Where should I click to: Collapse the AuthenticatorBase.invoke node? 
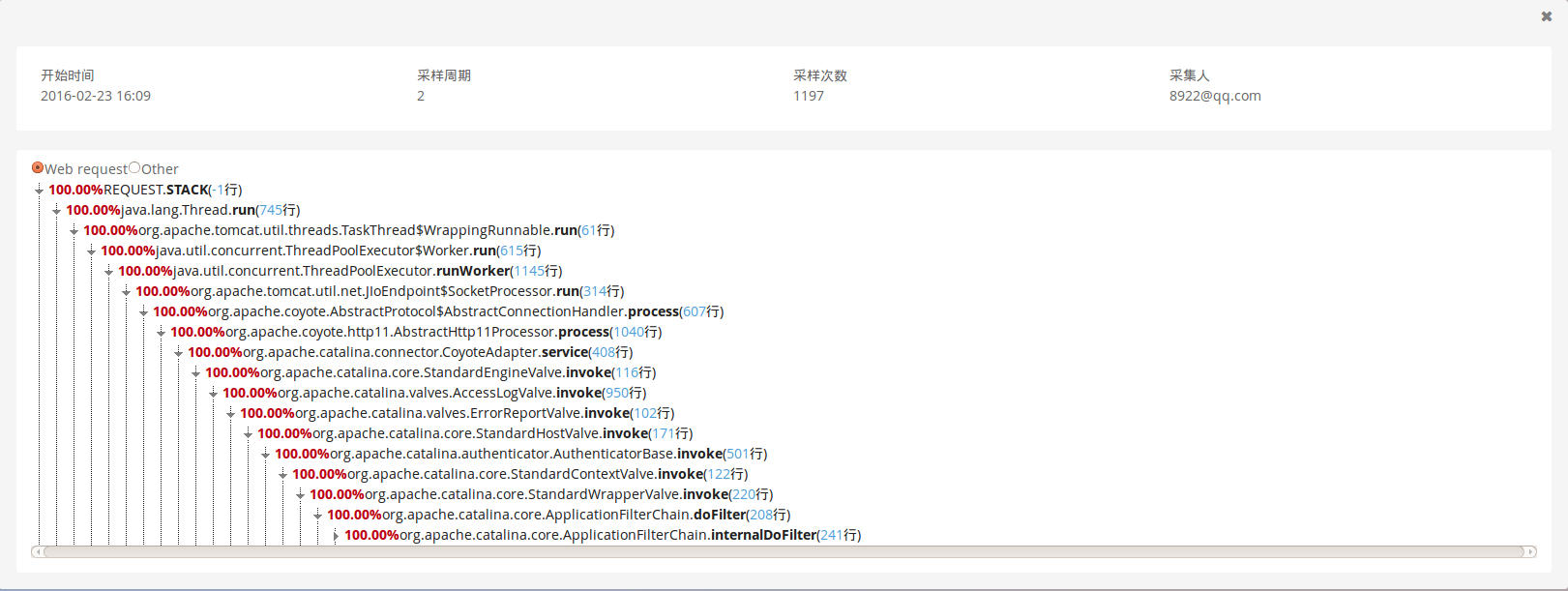265,455
